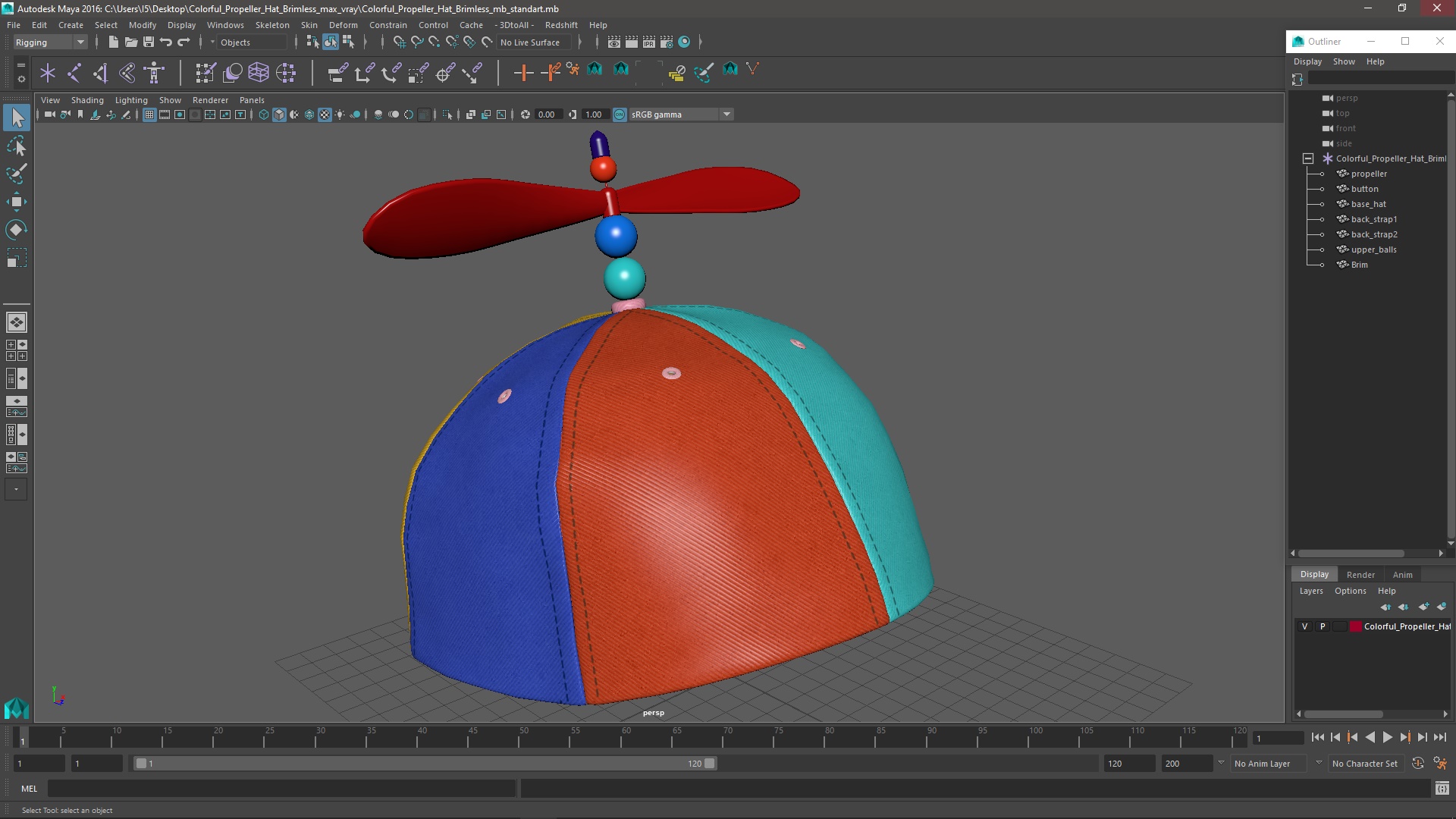Collapse the Colorful_Propeller_Hat group in Outliner

click(x=1308, y=158)
